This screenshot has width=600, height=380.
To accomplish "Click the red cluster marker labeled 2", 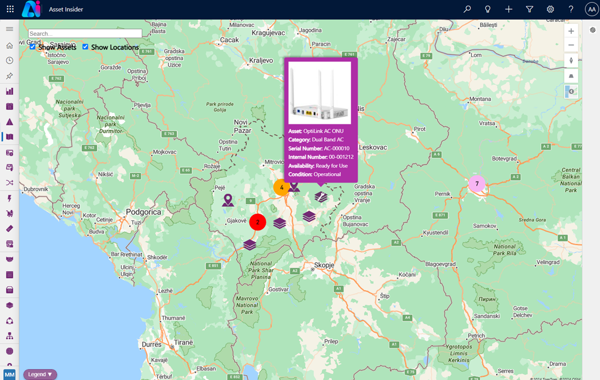I will coord(258,222).
